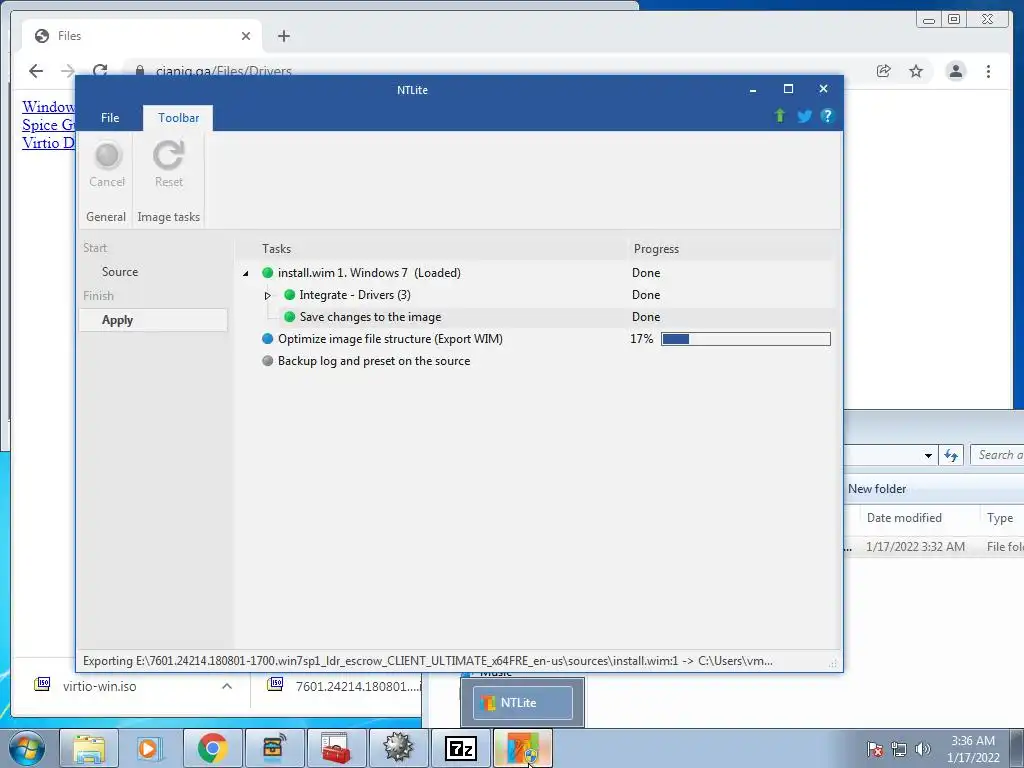The height and width of the screenshot is (768, 1024).
Task: Click the Export WIM progress bar
Action: pos(746,338)
